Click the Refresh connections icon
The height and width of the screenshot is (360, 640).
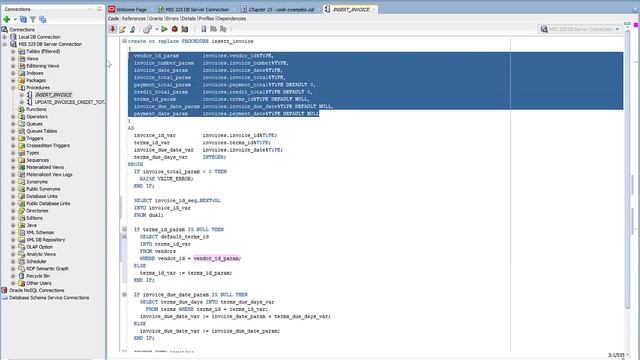coord(23,19)
